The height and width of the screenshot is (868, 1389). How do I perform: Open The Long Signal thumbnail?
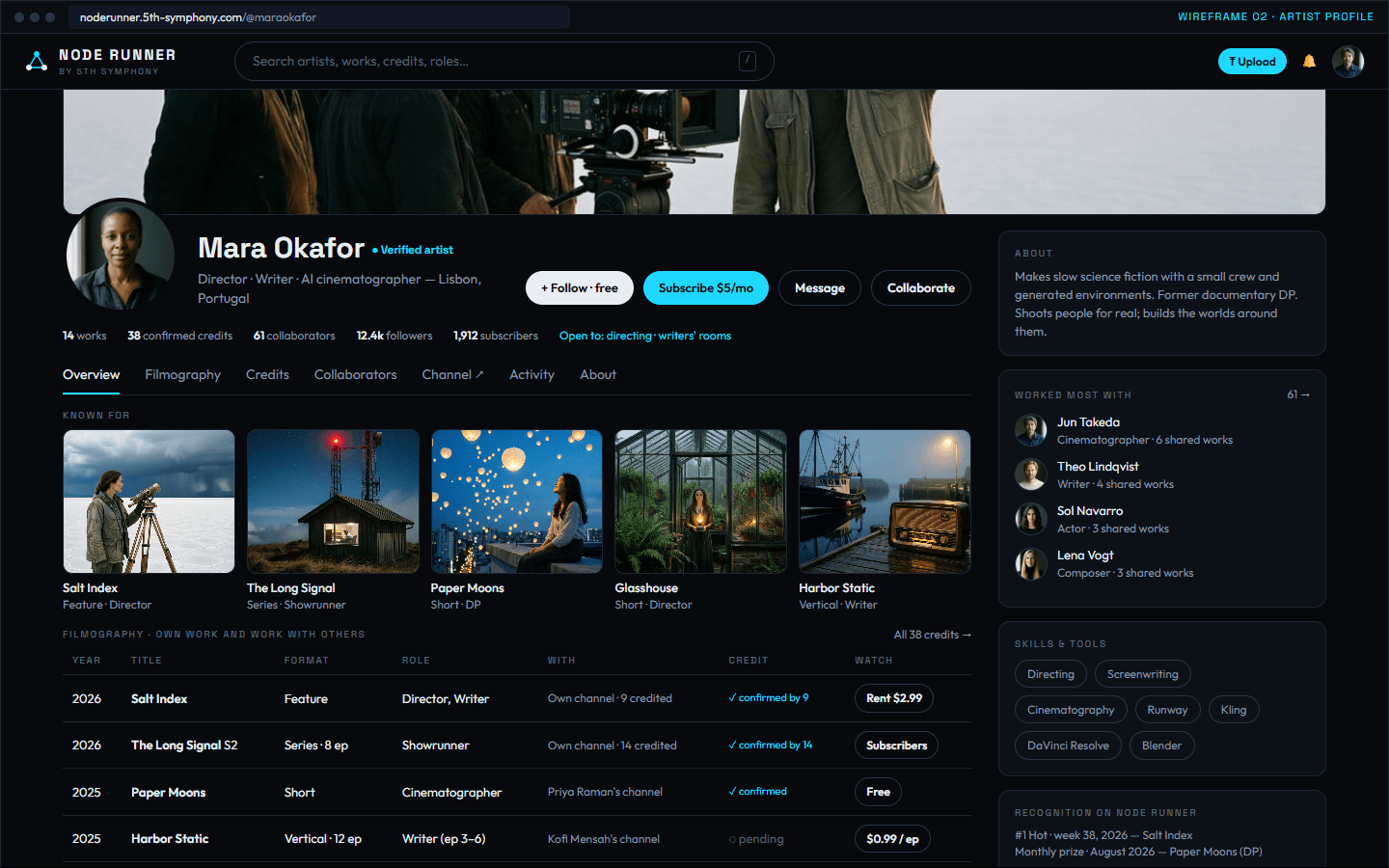333,502
